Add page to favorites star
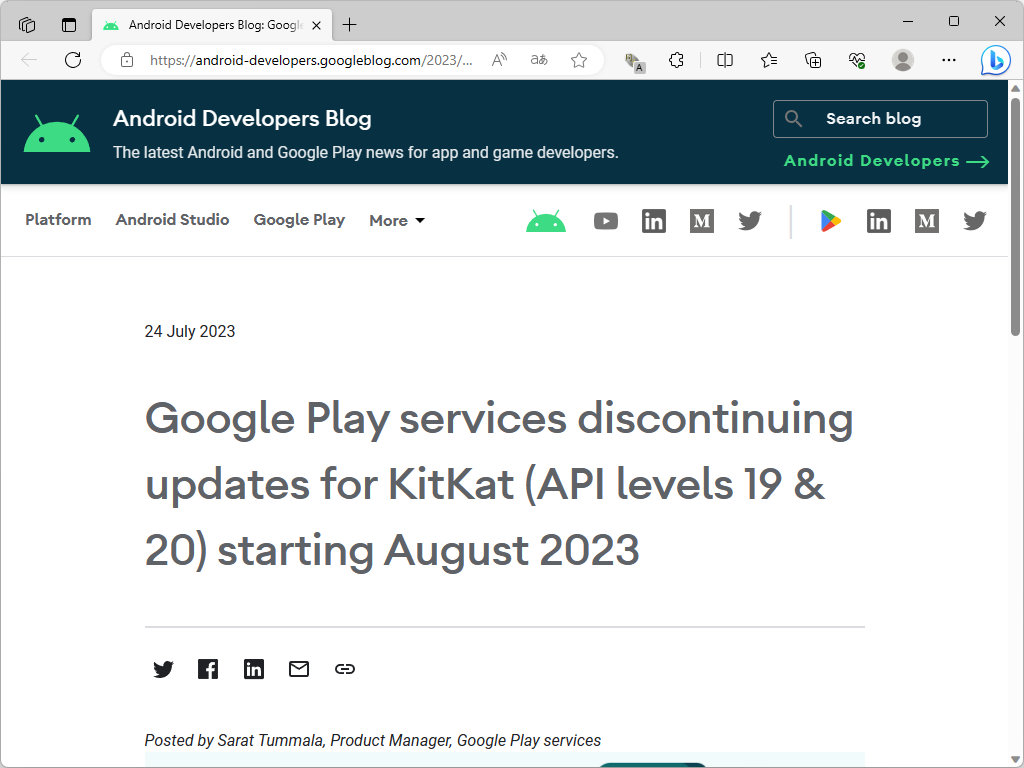Image resolution: width=1024 pixels, height=768 pixels. (x=579, y=60)
